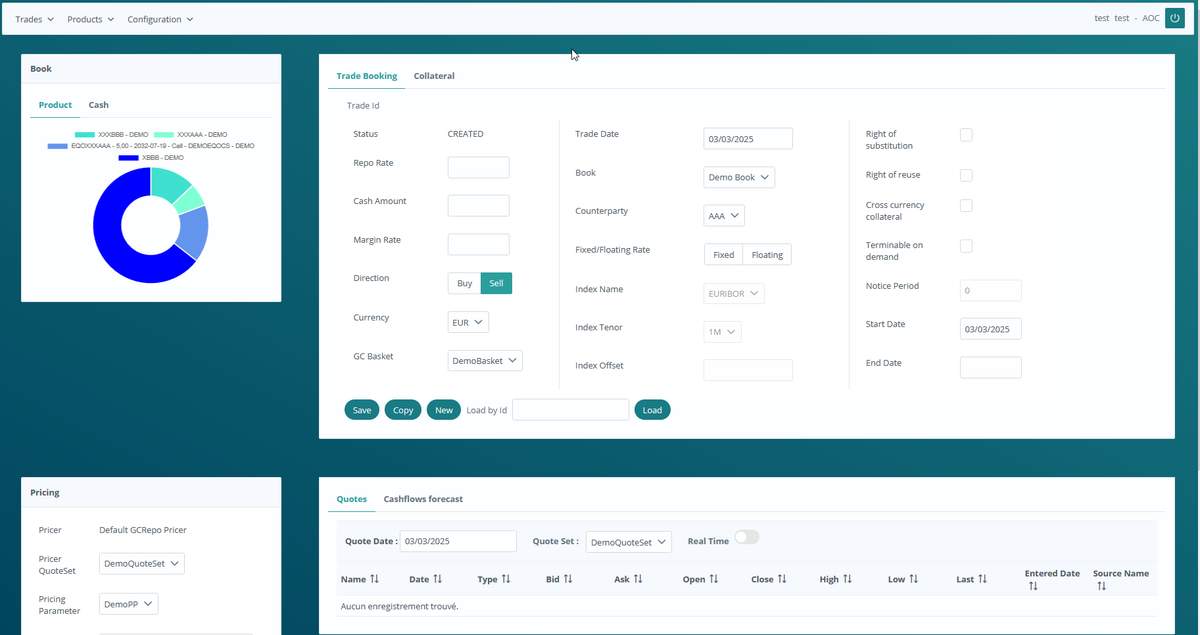1200x635 pixels.
Task: Click the sort arrows next to Open
Action: (x=714, y=579)
